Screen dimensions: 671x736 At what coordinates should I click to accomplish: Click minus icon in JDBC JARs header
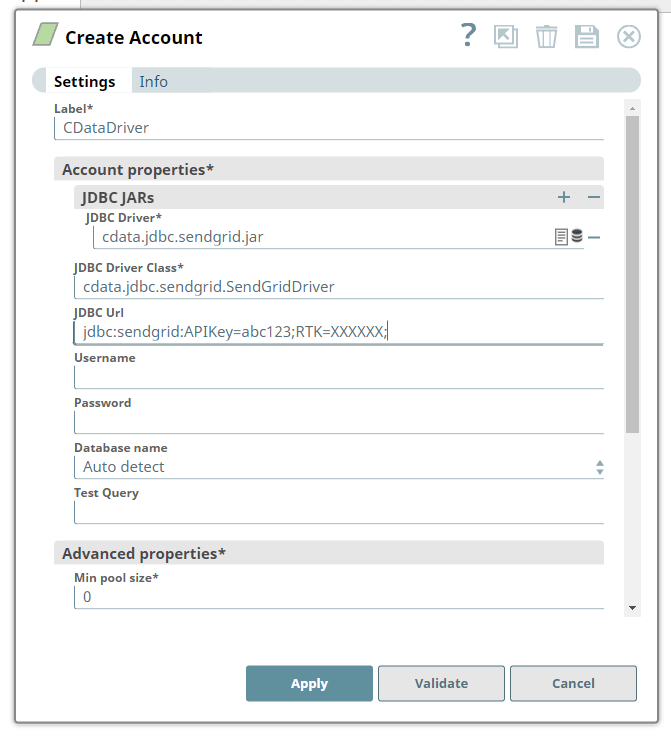click(x=594, y=198)
